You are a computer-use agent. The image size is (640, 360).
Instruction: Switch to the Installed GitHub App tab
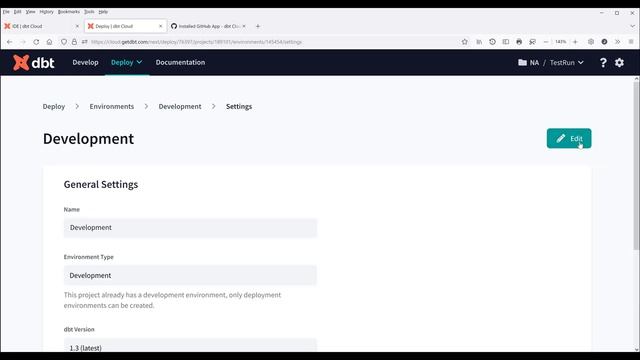coord(208,26)
